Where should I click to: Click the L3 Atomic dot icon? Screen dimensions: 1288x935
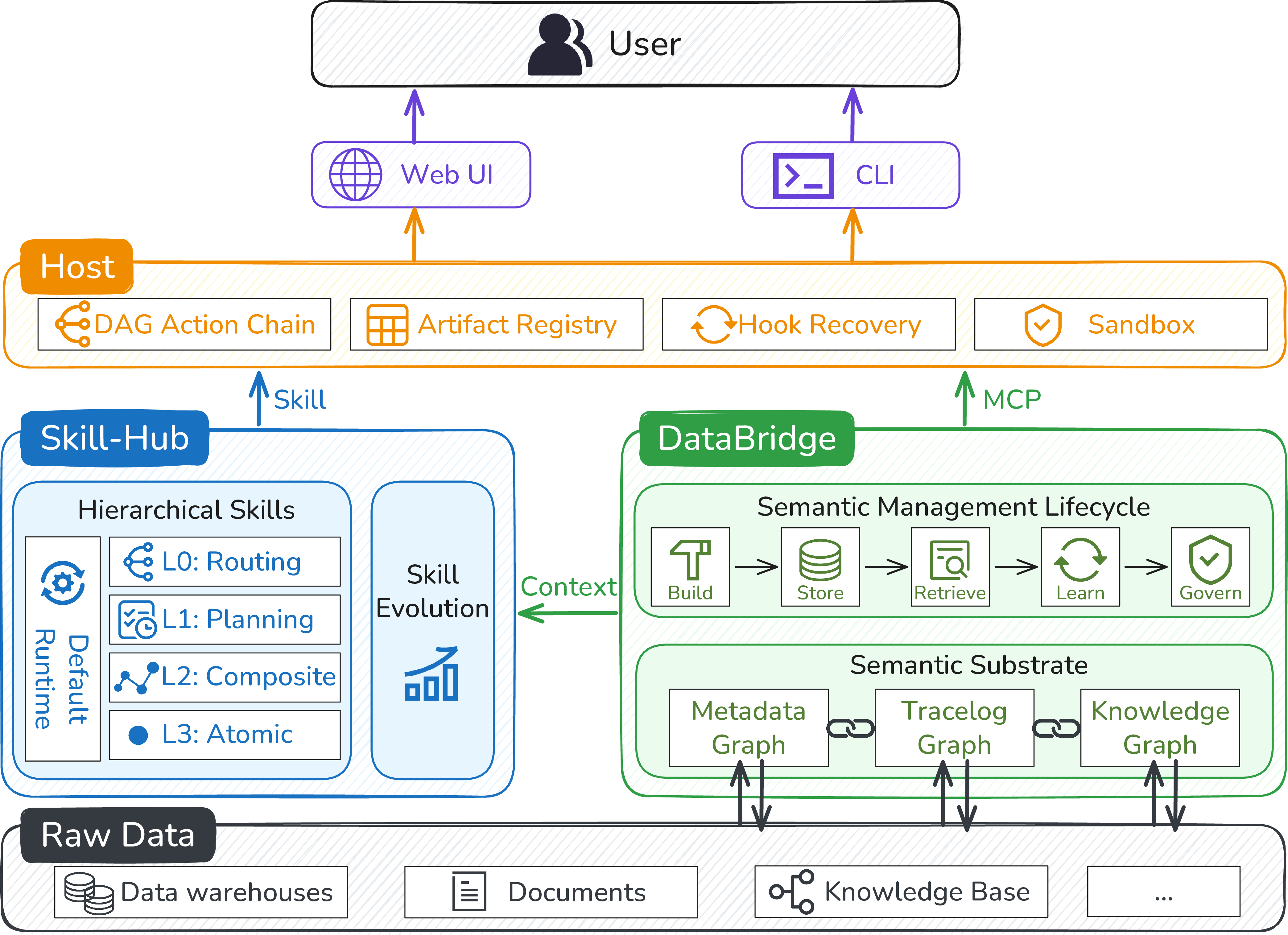pos(138,735)
